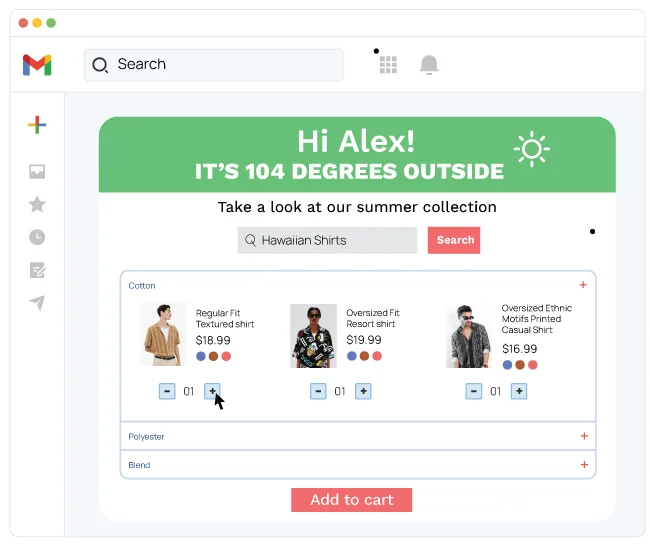Click the Hawaiian Shirts search field

tap(328, 240)
